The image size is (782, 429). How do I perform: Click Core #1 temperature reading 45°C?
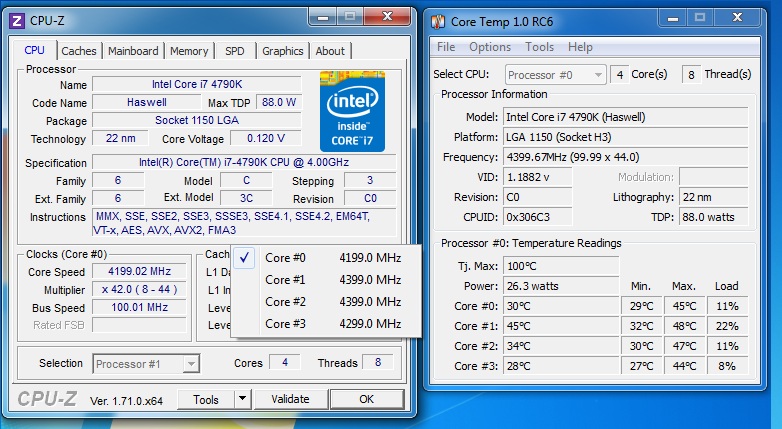click(561, 326)
